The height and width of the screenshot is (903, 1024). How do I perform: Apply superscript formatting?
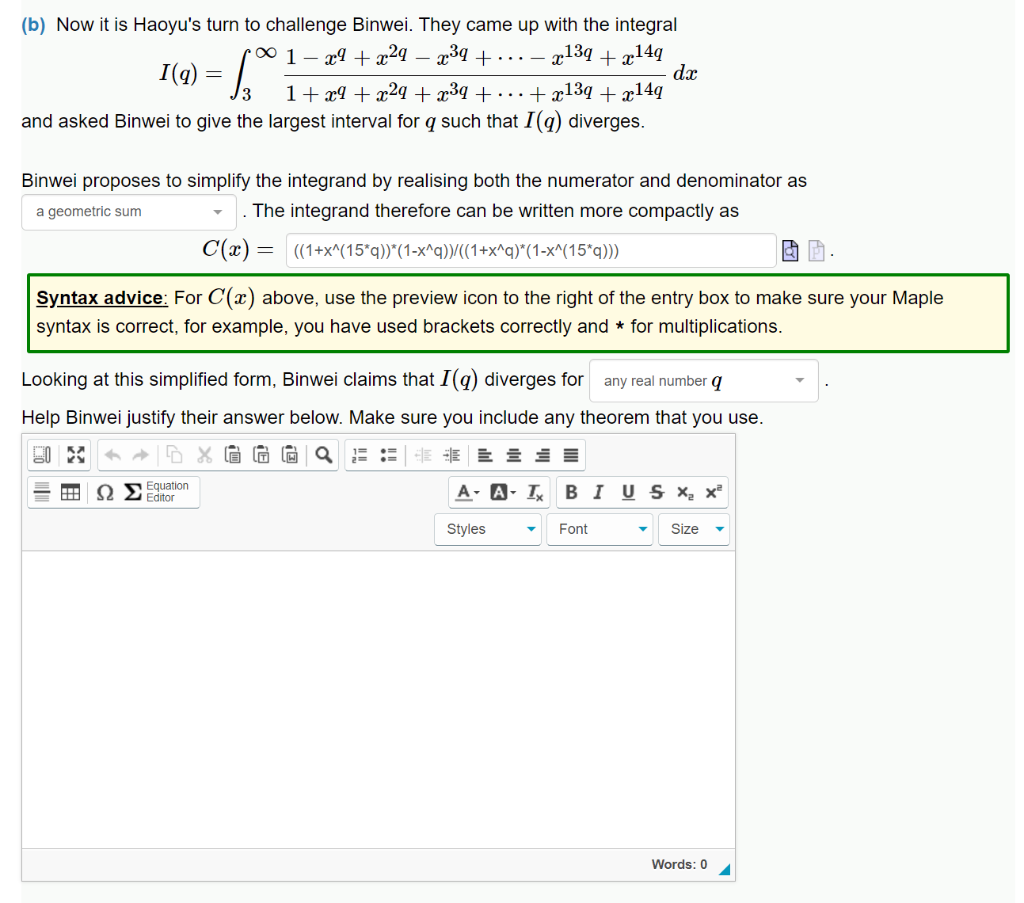pos(712,492)
